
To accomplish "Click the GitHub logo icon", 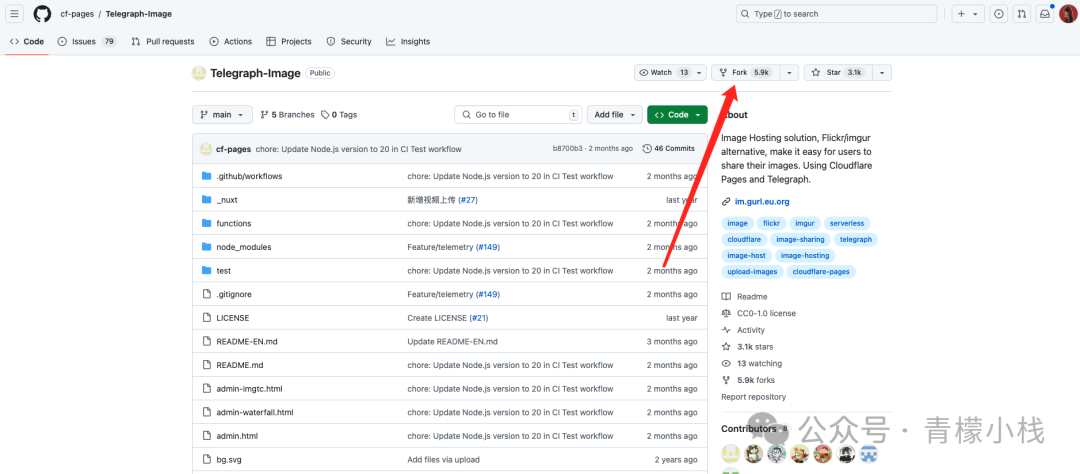I will pos(42,14).
